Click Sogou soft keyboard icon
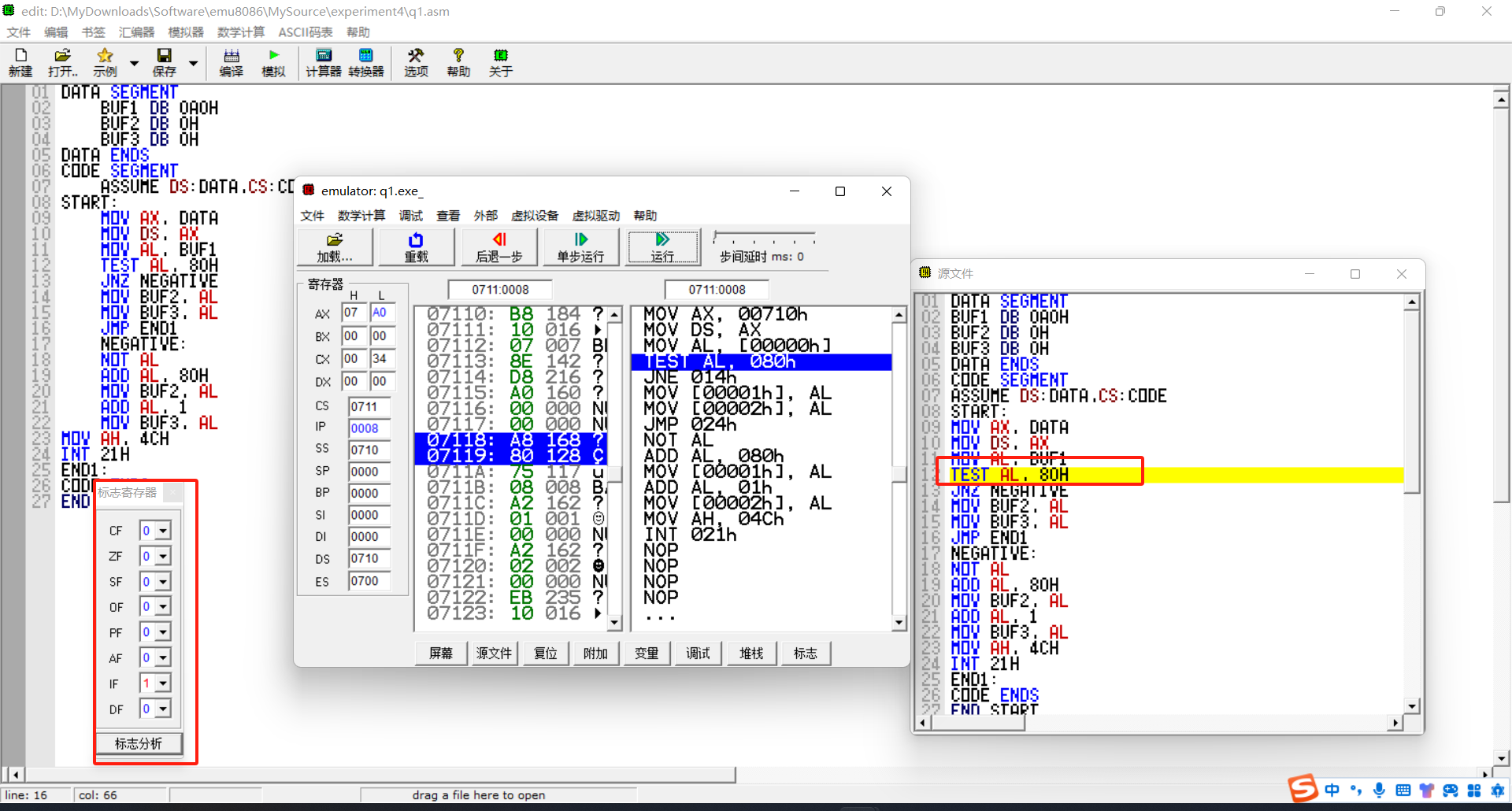1512x811 pixels. 1403,790
